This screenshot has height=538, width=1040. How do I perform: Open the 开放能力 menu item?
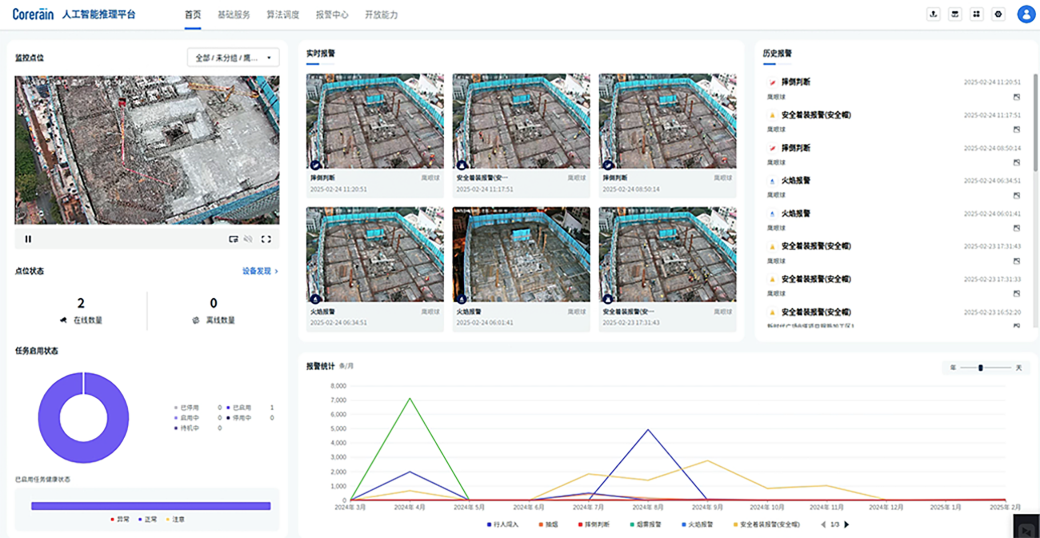(381, 15)
